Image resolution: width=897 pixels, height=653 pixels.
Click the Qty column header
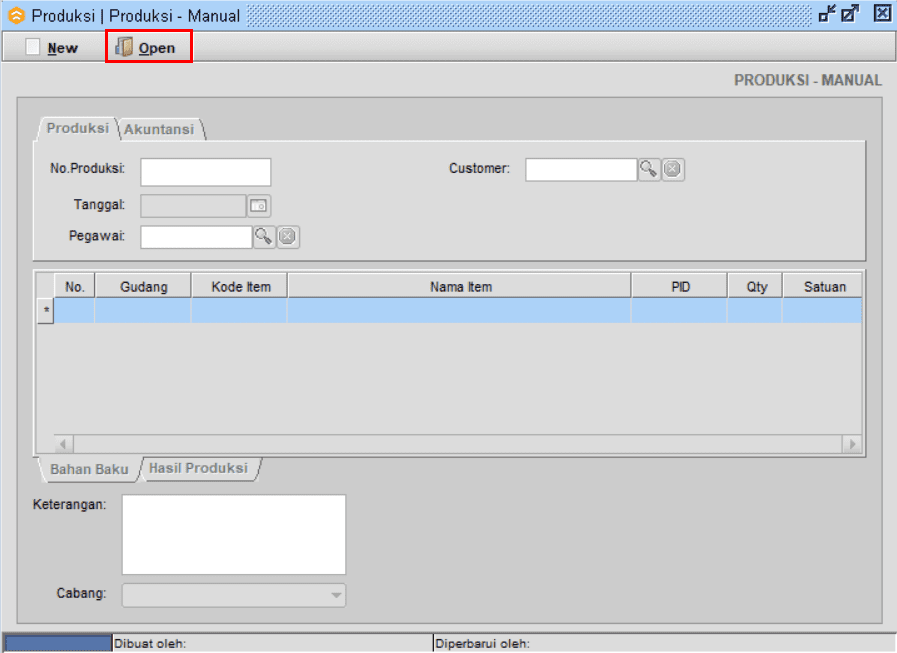coord(755,286)
